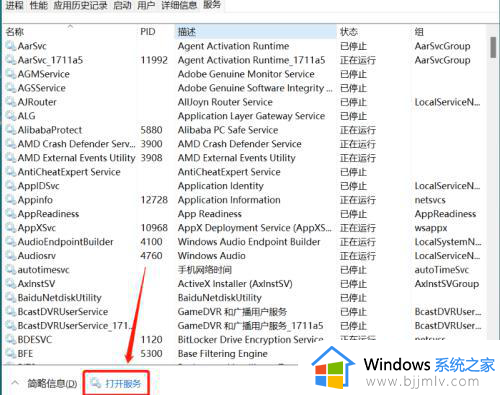Click the Audiosrv service icon

(11, 256)
